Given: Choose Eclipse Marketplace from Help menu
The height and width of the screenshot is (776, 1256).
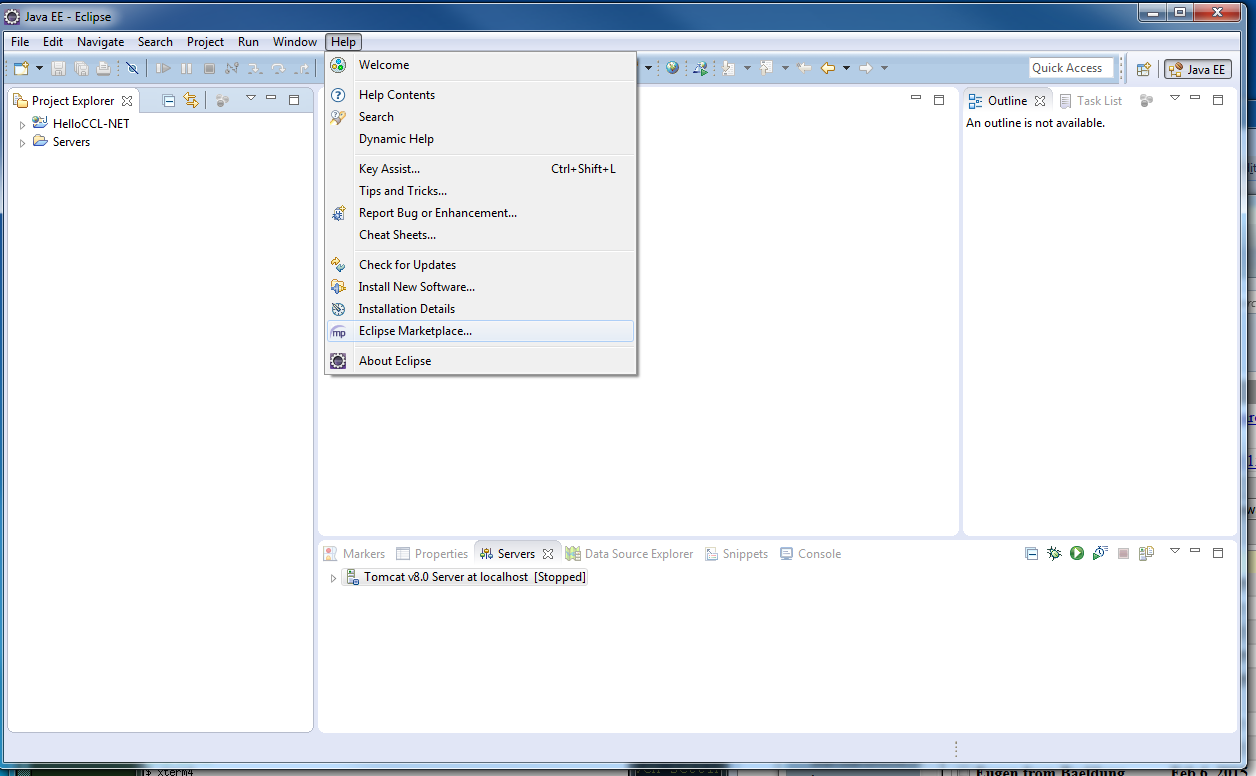Looking at the screenshot, I should point(415,331).
